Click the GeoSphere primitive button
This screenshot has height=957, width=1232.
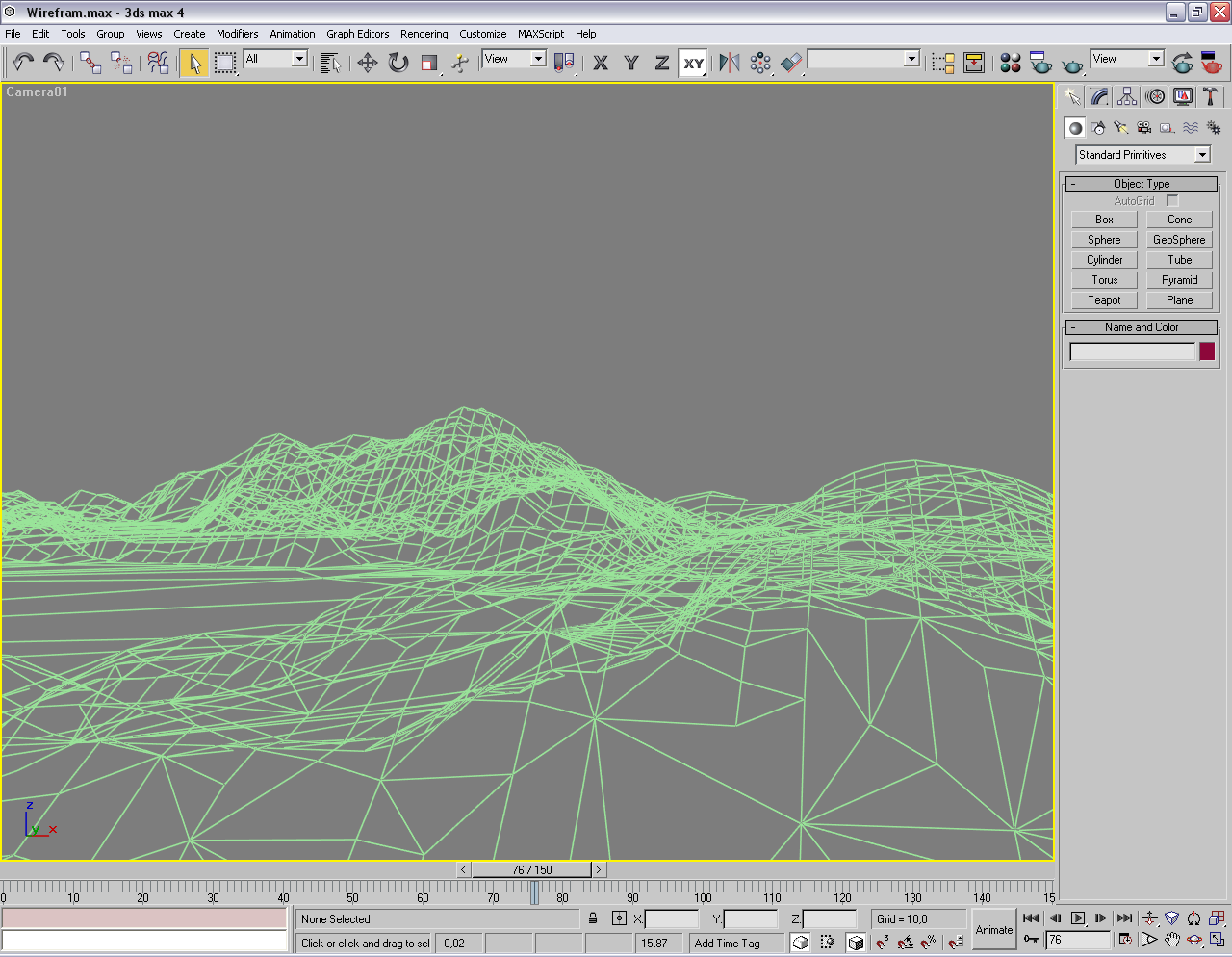[x=1179, y=240]
